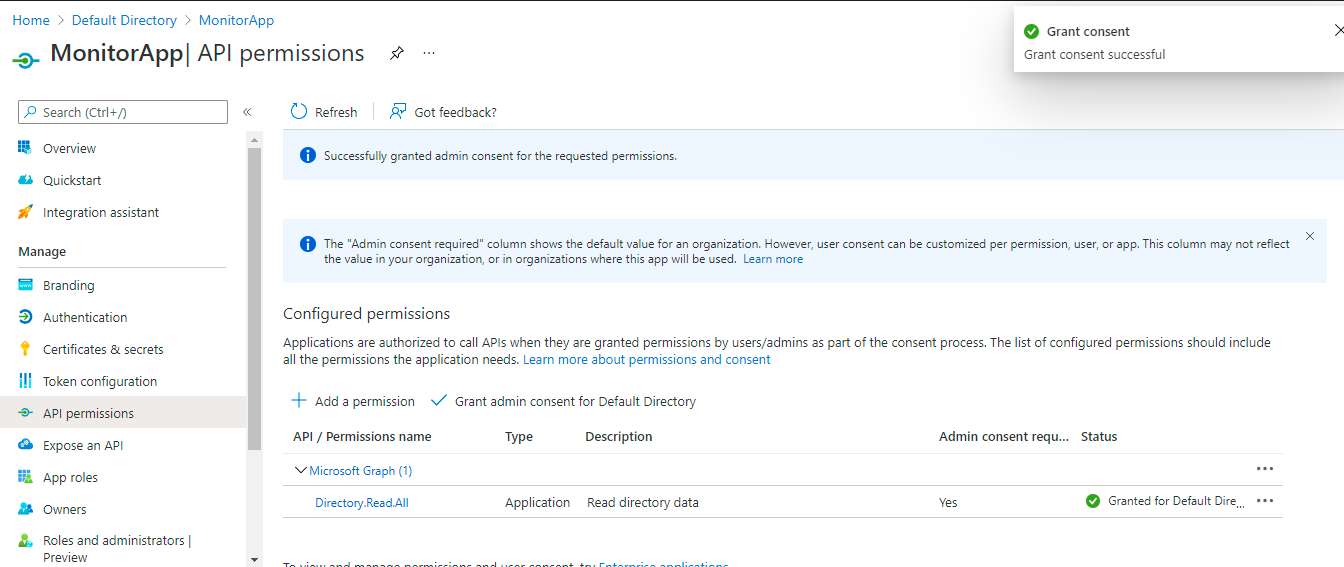
Task: Close the Grant consent notification
Action: coord(1339,31)
